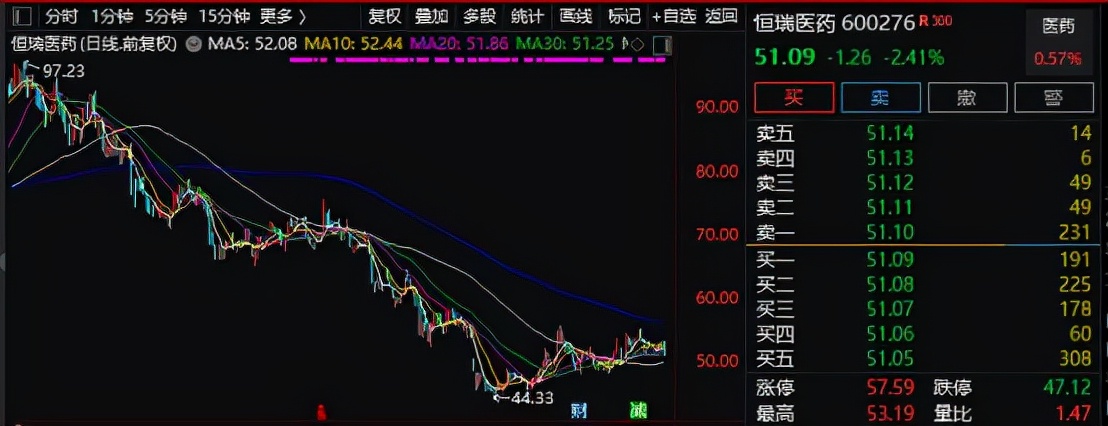Expand the 更多 periods menu

pos(283,16)
